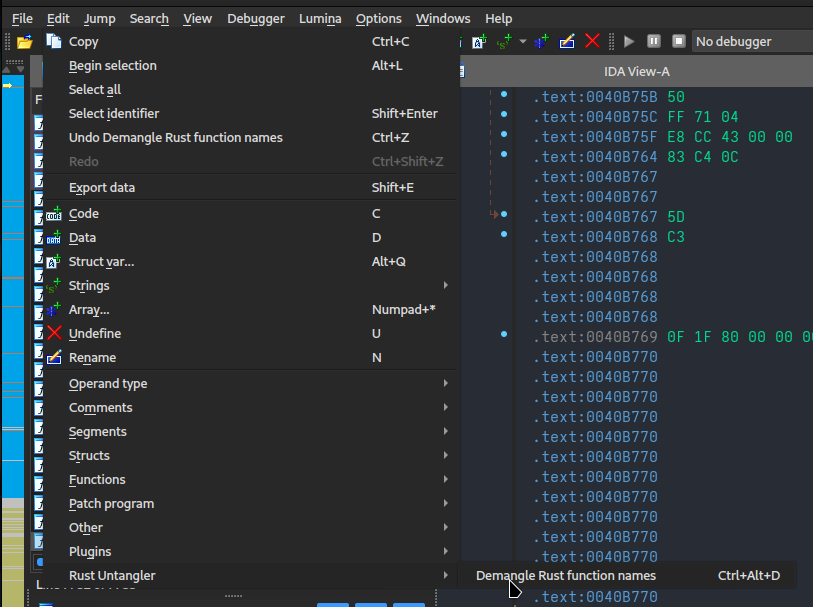Click the Copy icon in Edit menu
The image size is (813, 607).
pyautogui.click(x=54, y=41)
